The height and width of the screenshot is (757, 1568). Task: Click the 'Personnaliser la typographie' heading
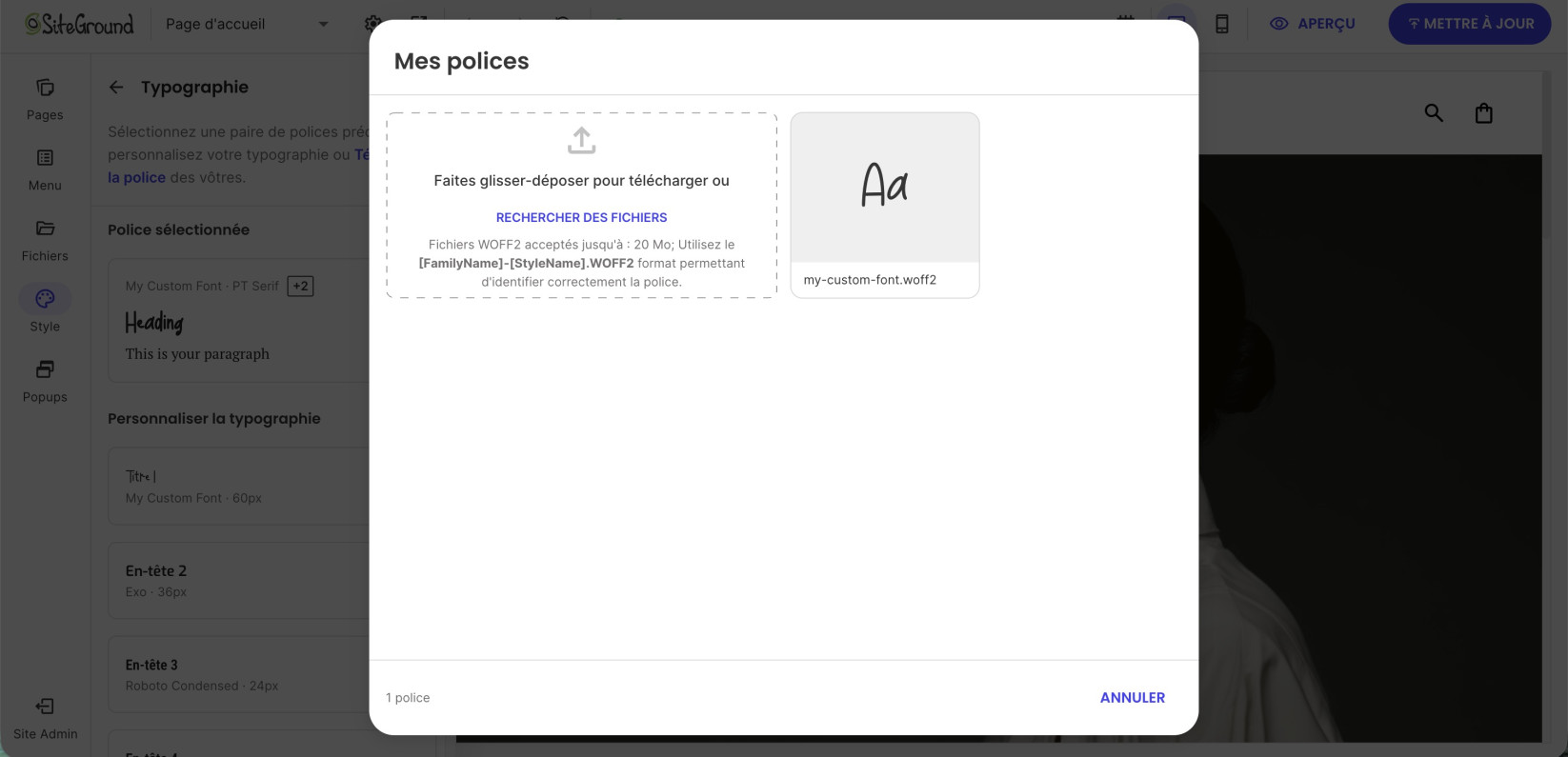[214, 418]
